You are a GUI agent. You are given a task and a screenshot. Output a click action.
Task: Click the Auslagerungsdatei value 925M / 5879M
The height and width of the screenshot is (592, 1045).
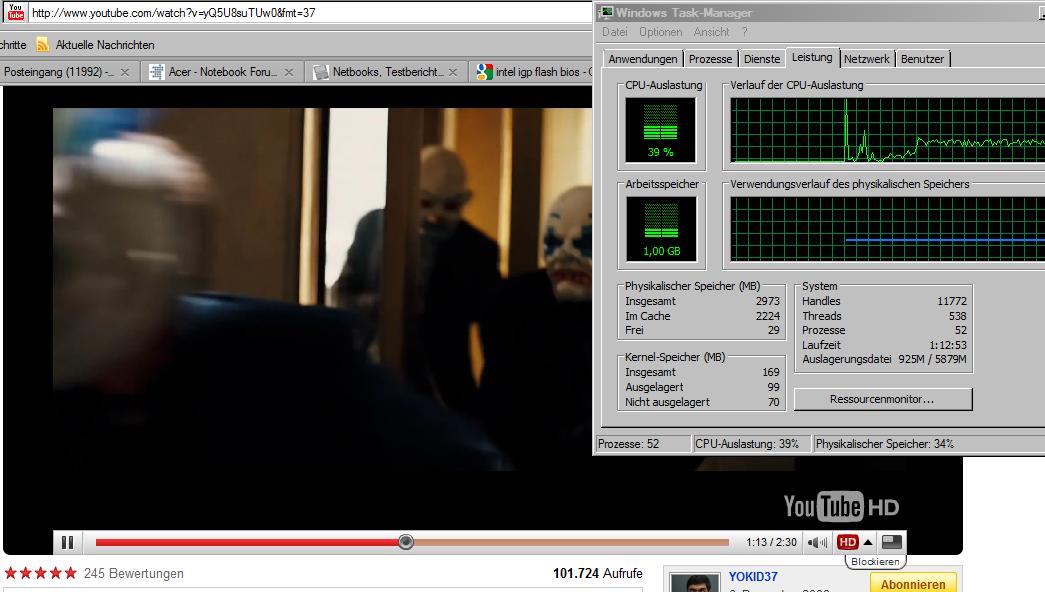[932, 359]
